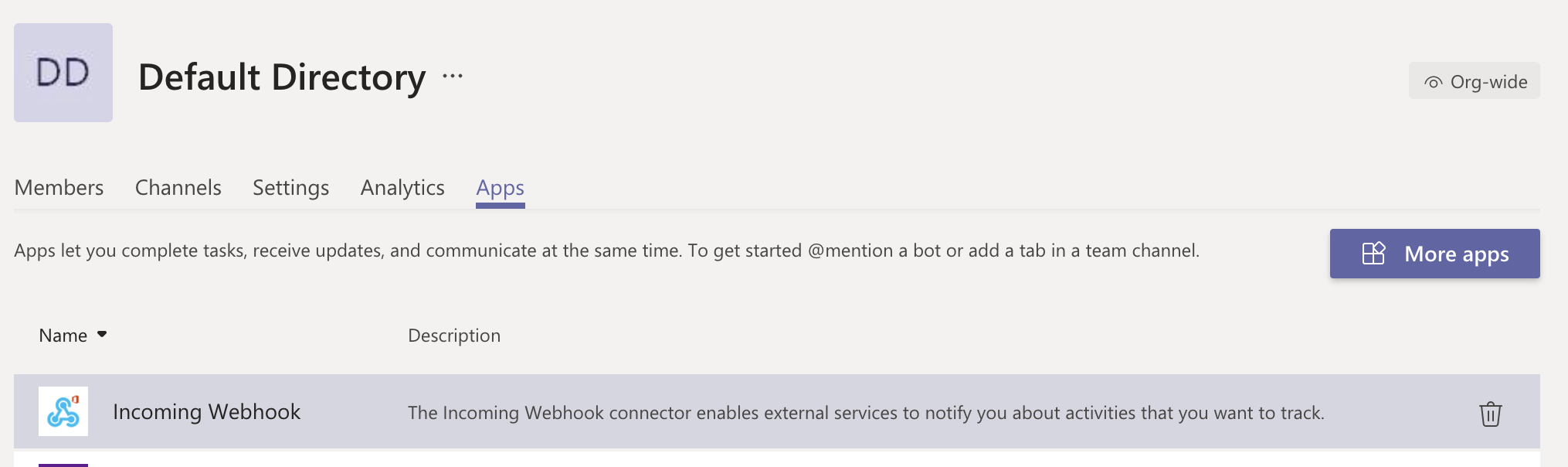
Task: Go to the Settings tab
Action: (290, 188)
